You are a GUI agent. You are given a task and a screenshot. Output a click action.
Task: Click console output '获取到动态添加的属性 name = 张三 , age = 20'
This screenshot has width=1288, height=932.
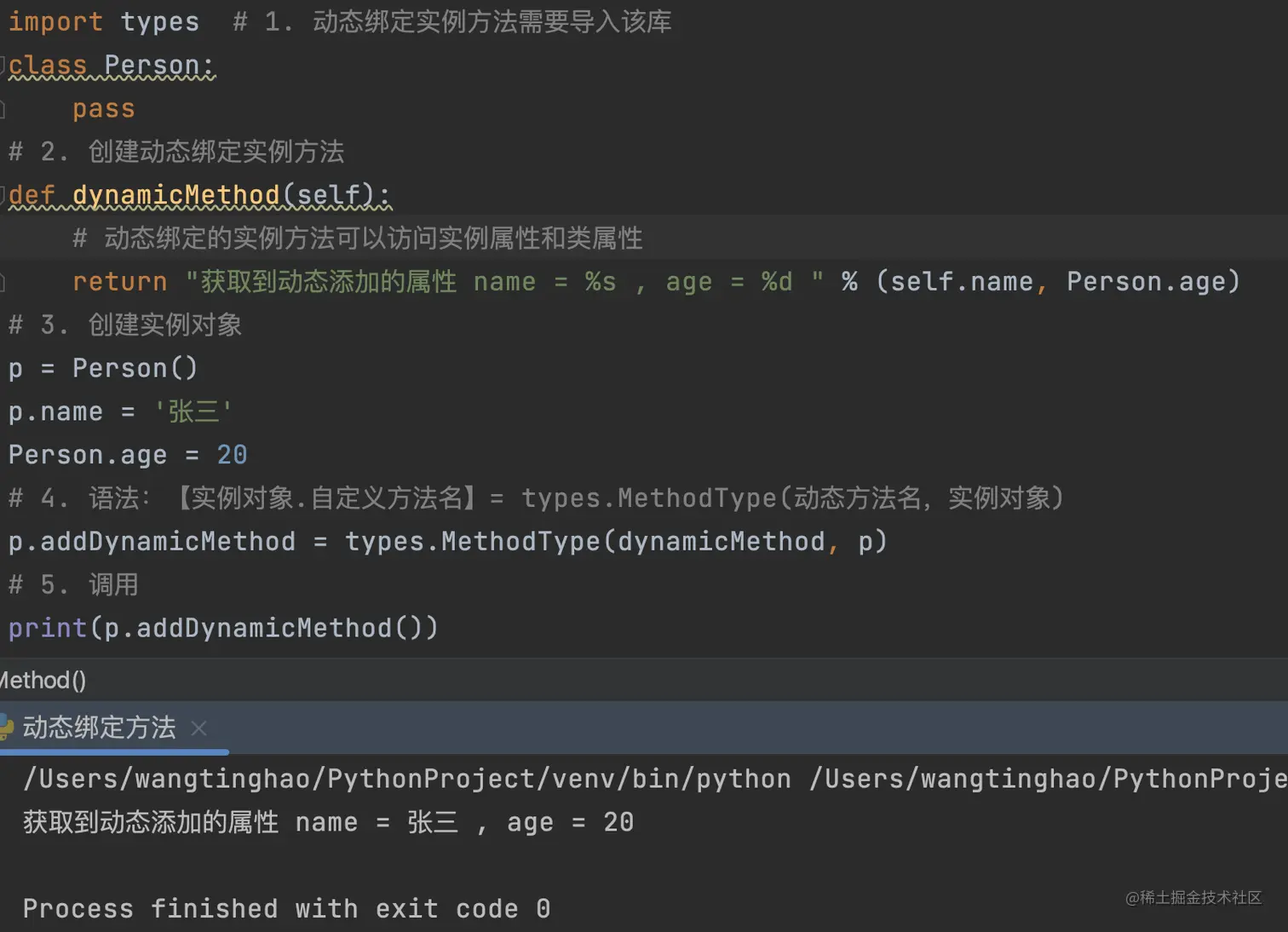click(x=329, y=822)
